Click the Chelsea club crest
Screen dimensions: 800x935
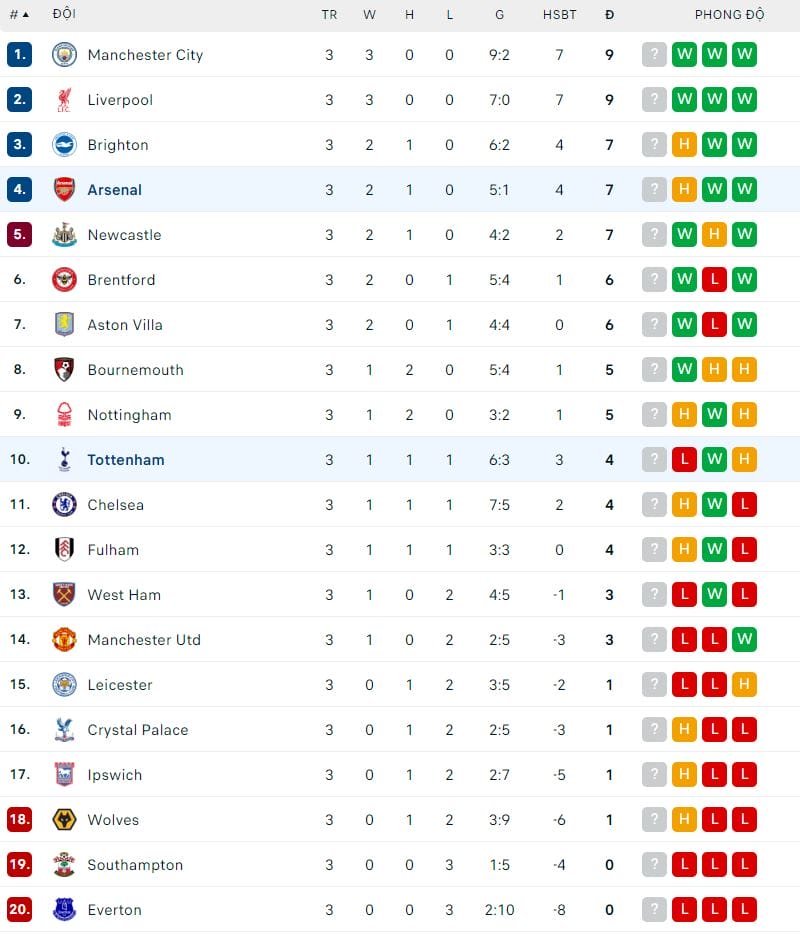[x=64, y=505]
